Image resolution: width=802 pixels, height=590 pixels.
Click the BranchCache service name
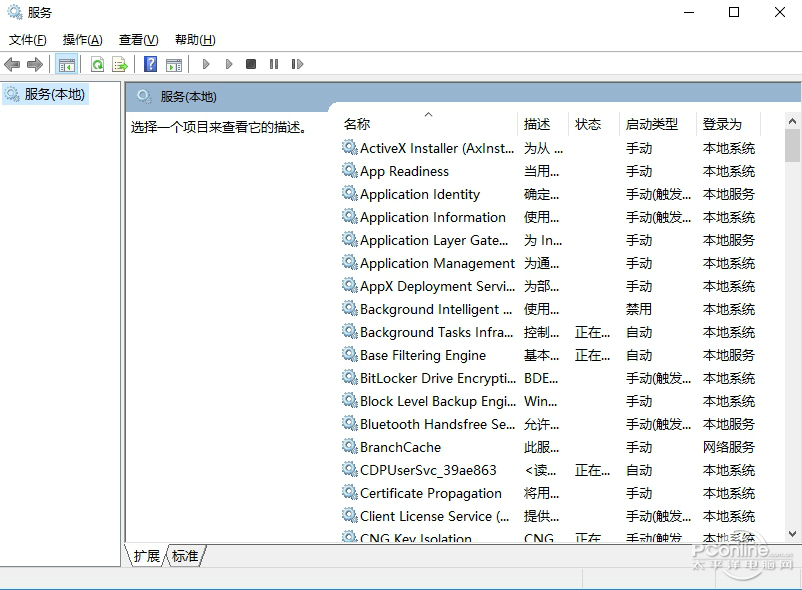tap(400, 447)
